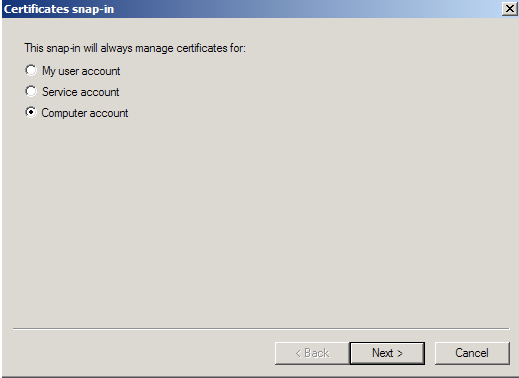Click the word 'Next' on its button

(383, 353)
